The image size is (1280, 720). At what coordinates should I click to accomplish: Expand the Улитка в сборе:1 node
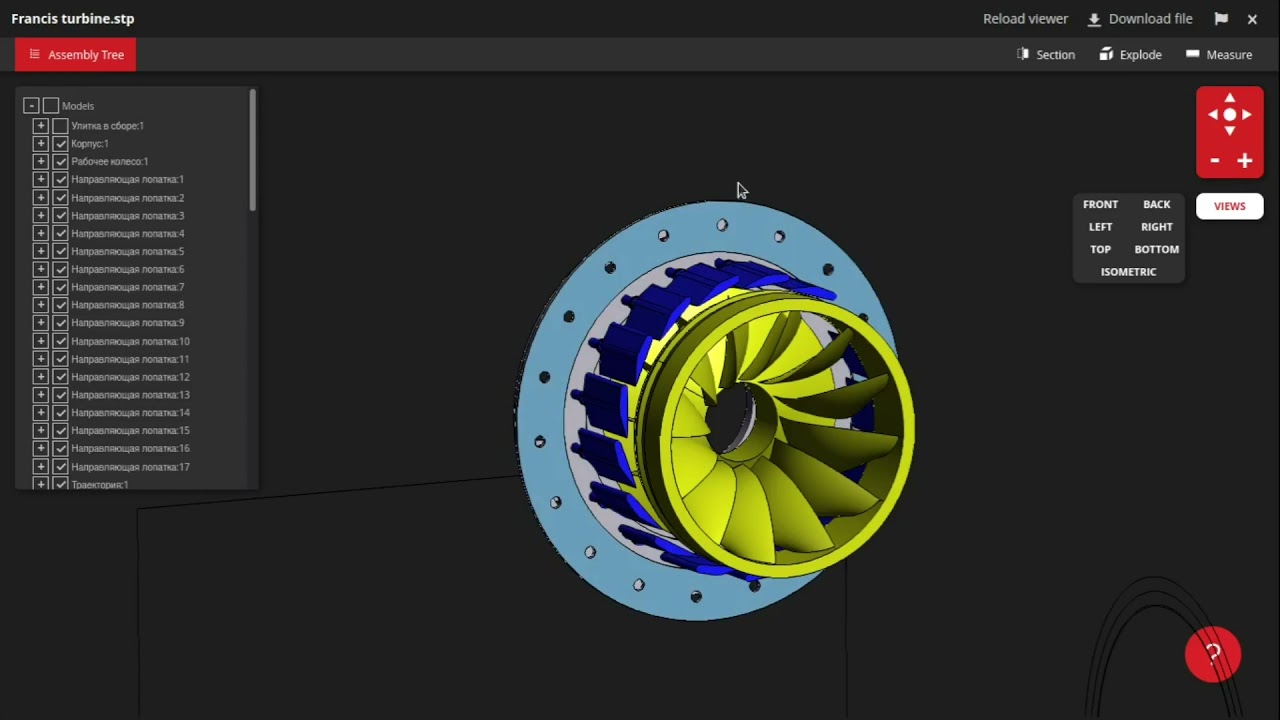[x=40, y=126]
